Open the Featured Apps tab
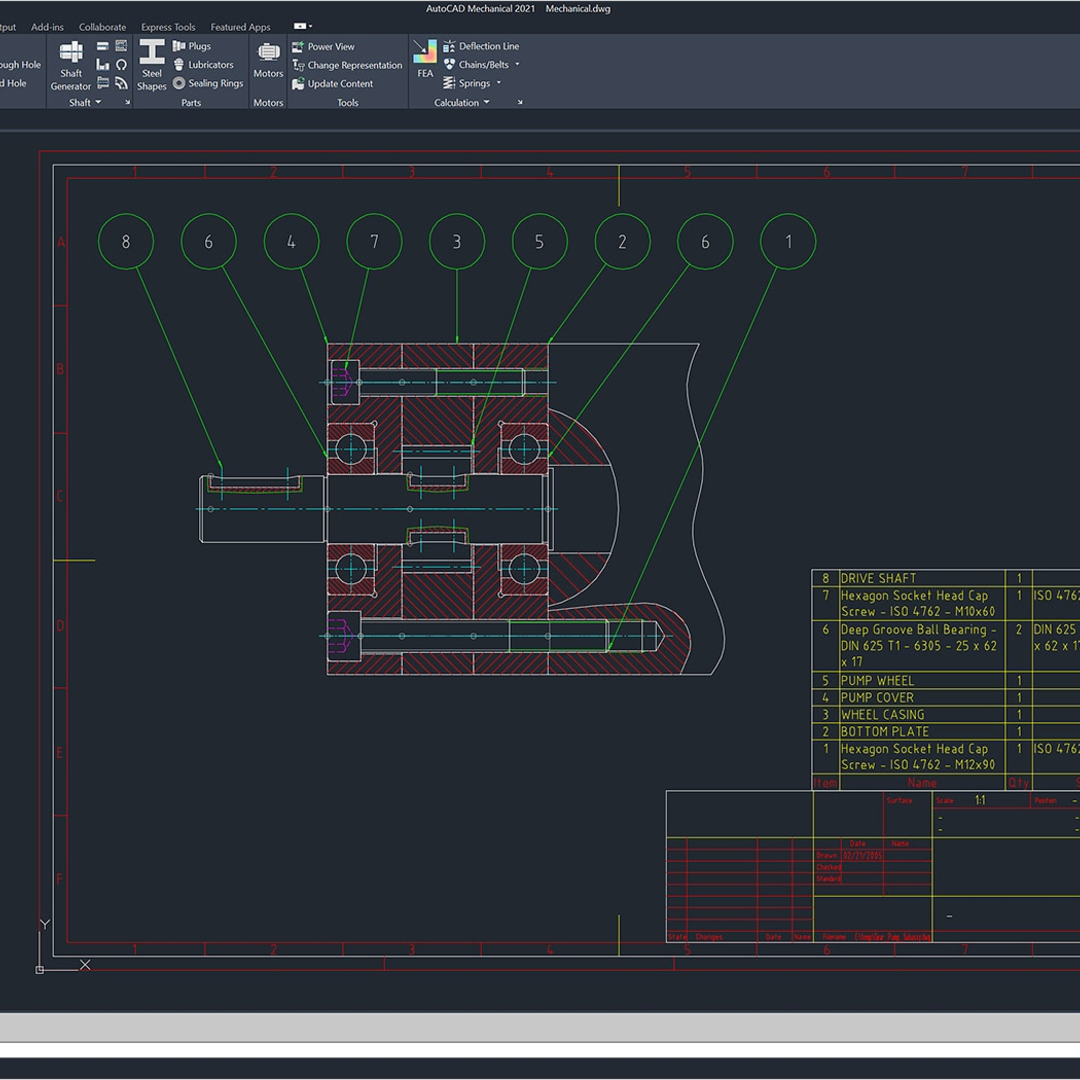 pyautogui.click(x=240, y=27)
